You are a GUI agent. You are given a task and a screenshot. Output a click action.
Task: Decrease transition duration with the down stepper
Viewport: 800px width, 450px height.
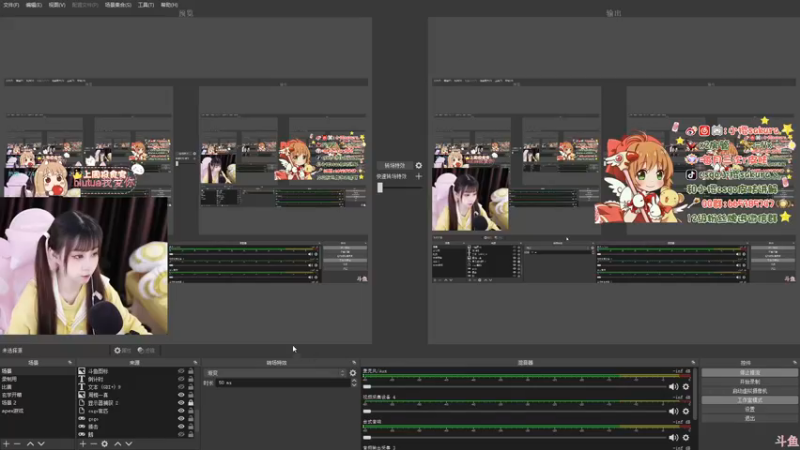pos(354,385)
